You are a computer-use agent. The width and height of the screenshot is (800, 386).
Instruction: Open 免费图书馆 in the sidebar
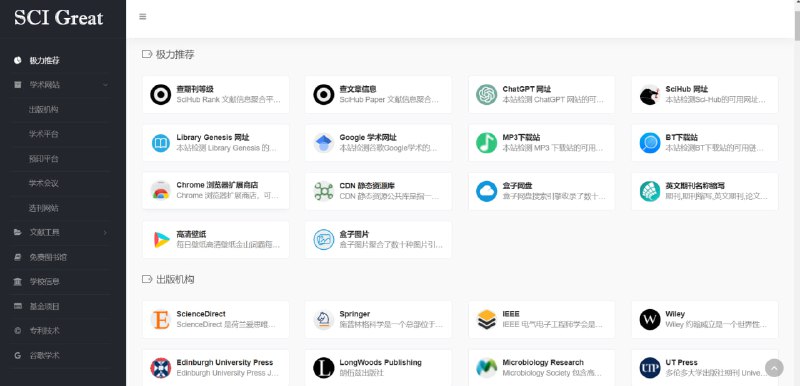pyautogui.click(x=48, y=257)
